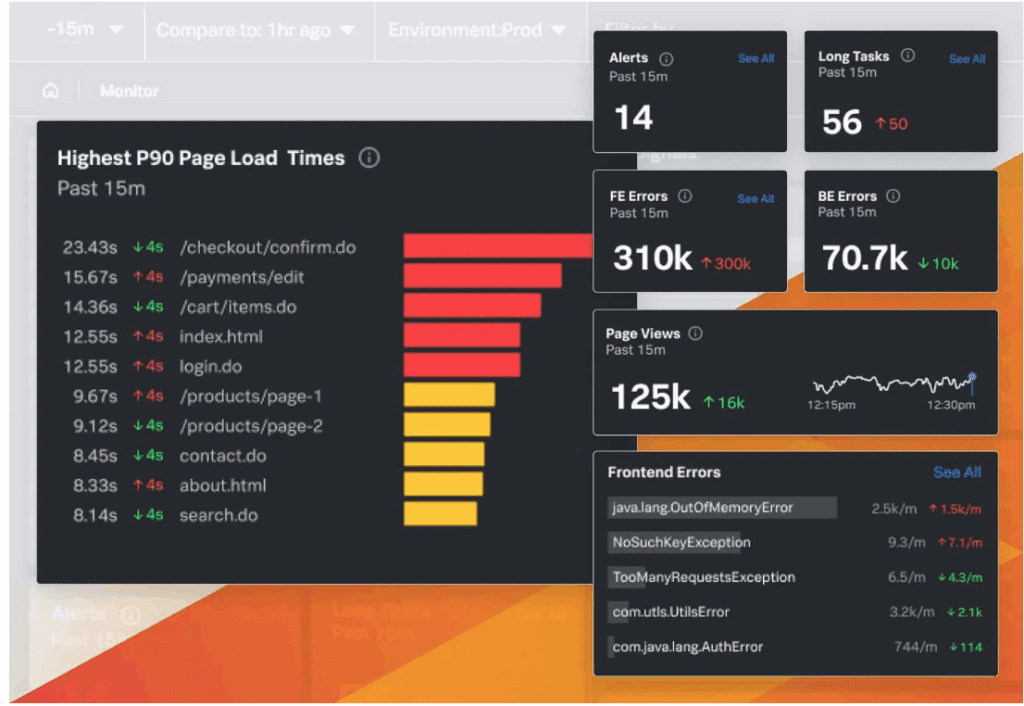Click the Page Views info icon
Image resolution: width=1024 pixels, height=706 pixels.
click(x=696, y=334)
